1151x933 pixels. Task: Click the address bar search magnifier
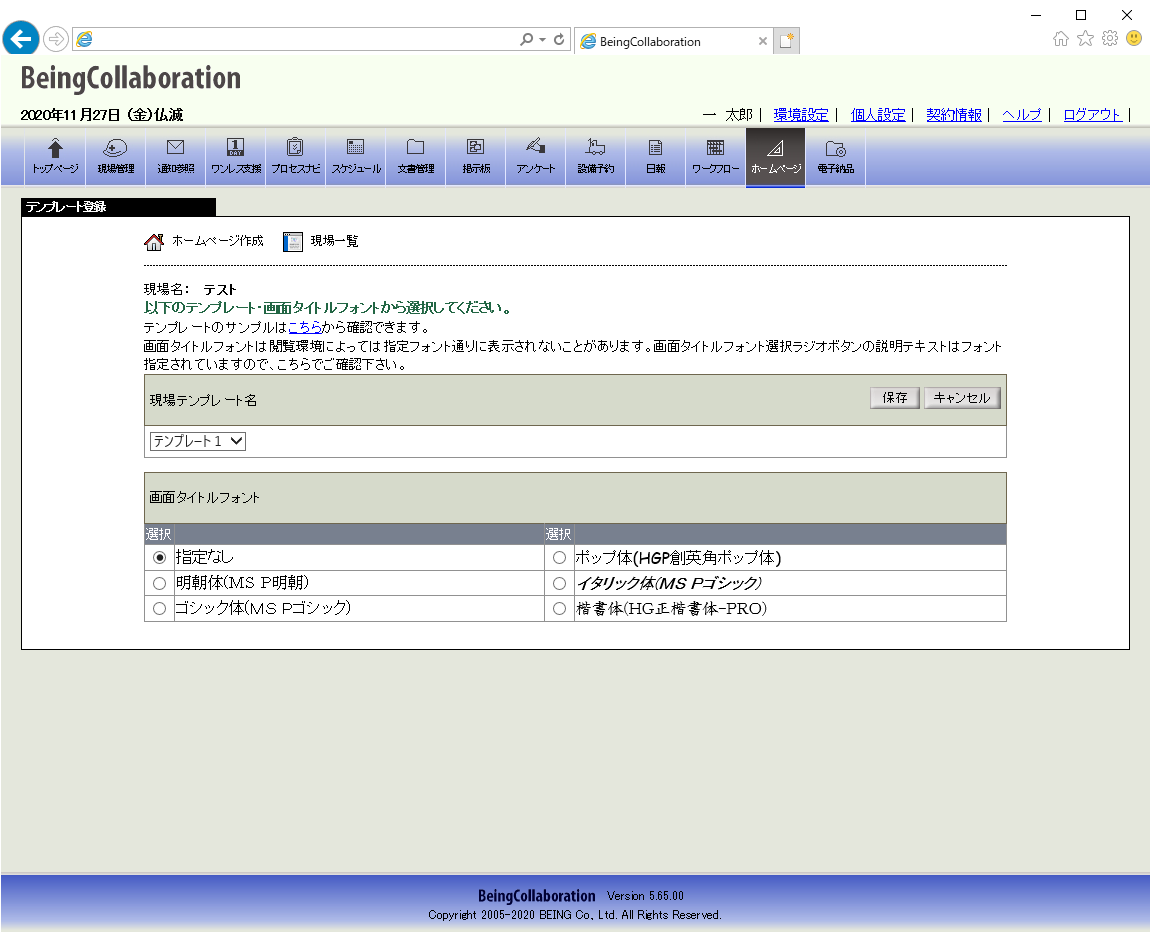[x=526, y=39]
